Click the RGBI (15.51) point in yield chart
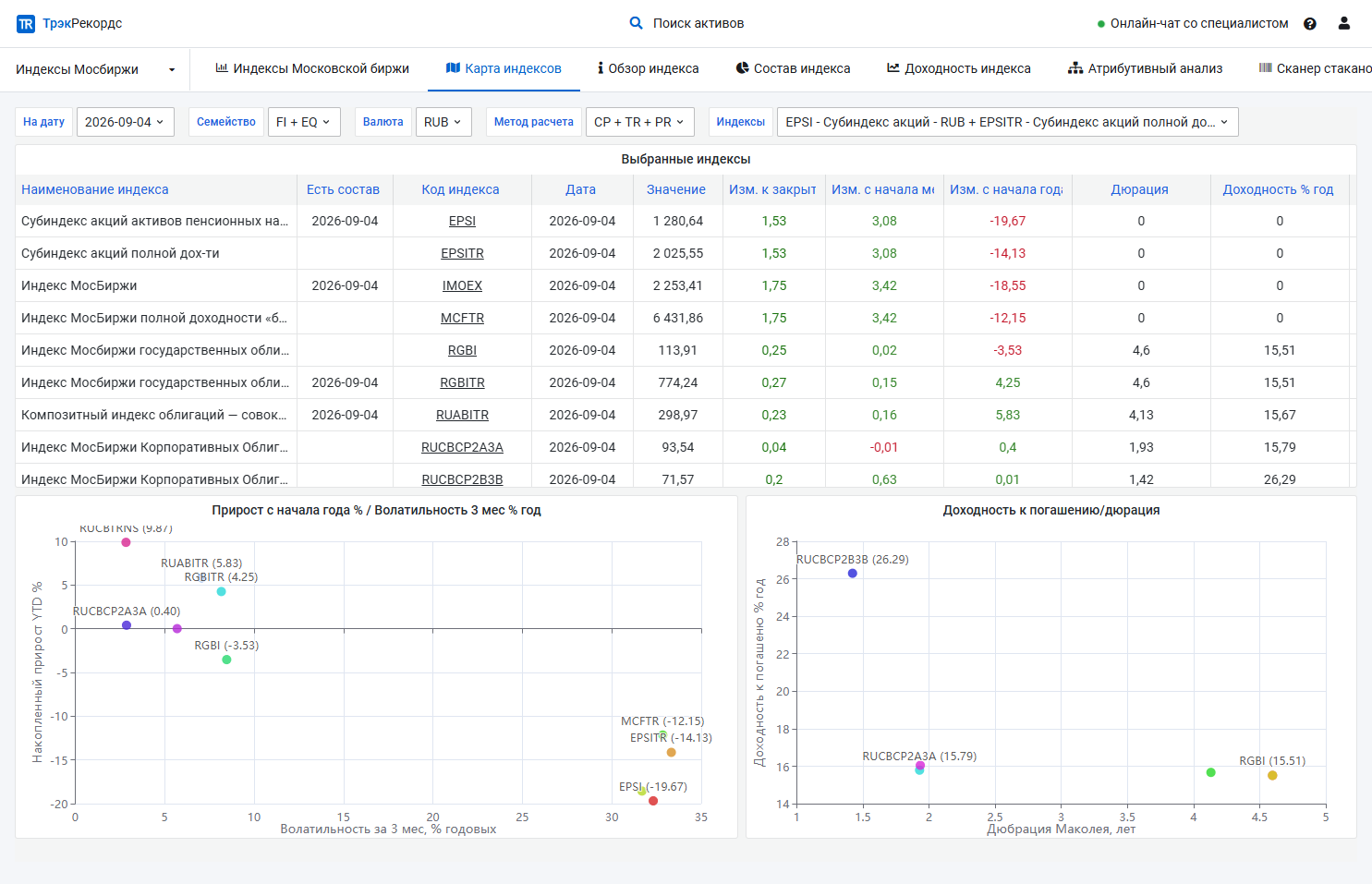Viewport: 1372px width, 884px height. (x=1272, y=775)
